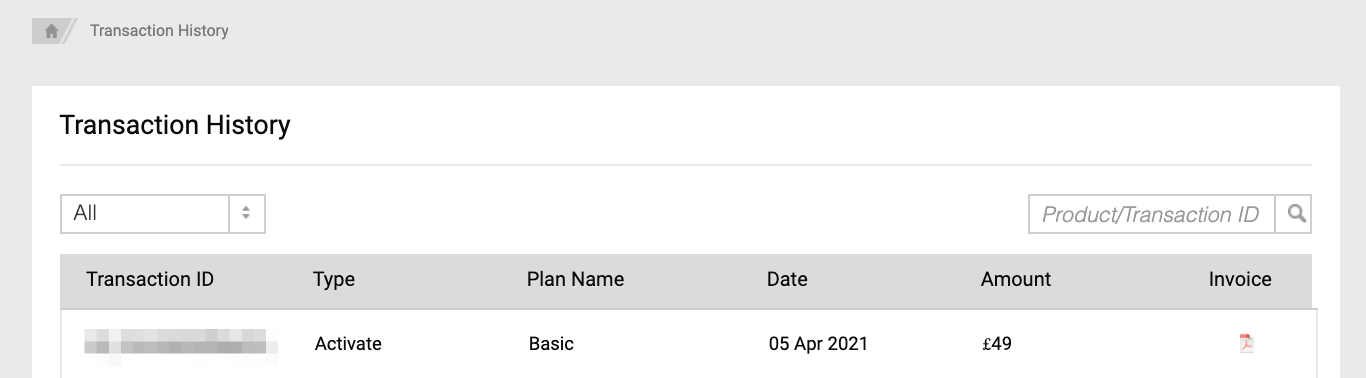This screenshot has width=1366, height=378.
Task: Sort by the Type column header
Action: click(x=334, y=280)
